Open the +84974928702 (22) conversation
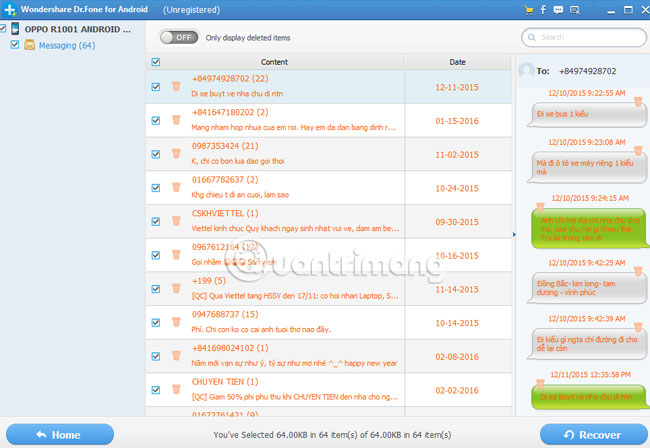Image resolution: width=650 pixels, height=448 pixels. tap(329, 87)
